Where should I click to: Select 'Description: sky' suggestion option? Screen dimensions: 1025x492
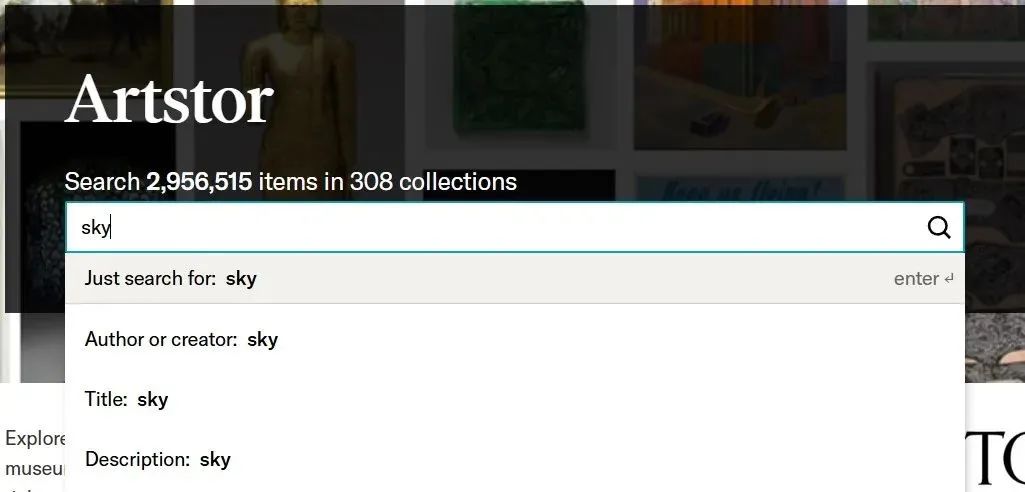pyautogui.click(x=514, y=459)
